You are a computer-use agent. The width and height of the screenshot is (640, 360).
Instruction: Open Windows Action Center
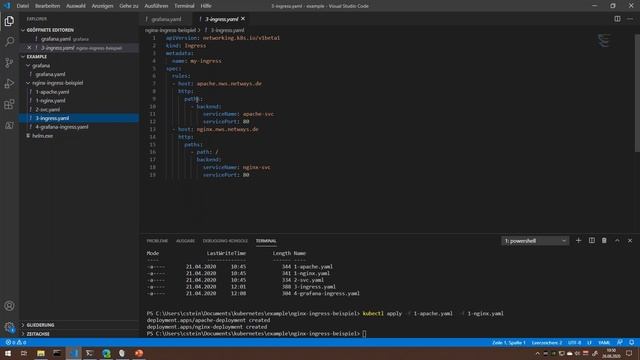click(x=629, y=353)
